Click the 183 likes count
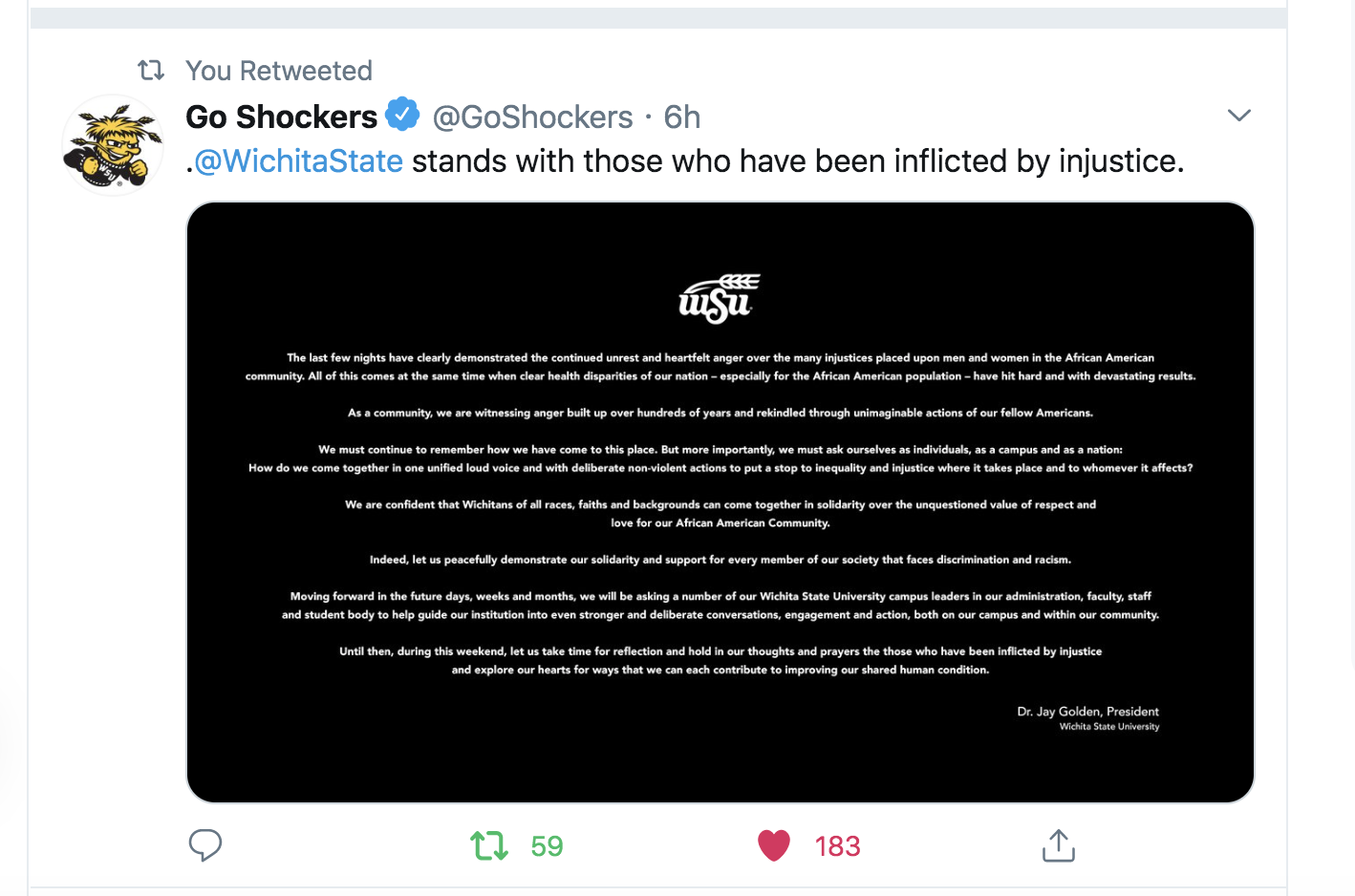Image resolution: width=1355 pixels, height=896 pixels. coord(838,846)
